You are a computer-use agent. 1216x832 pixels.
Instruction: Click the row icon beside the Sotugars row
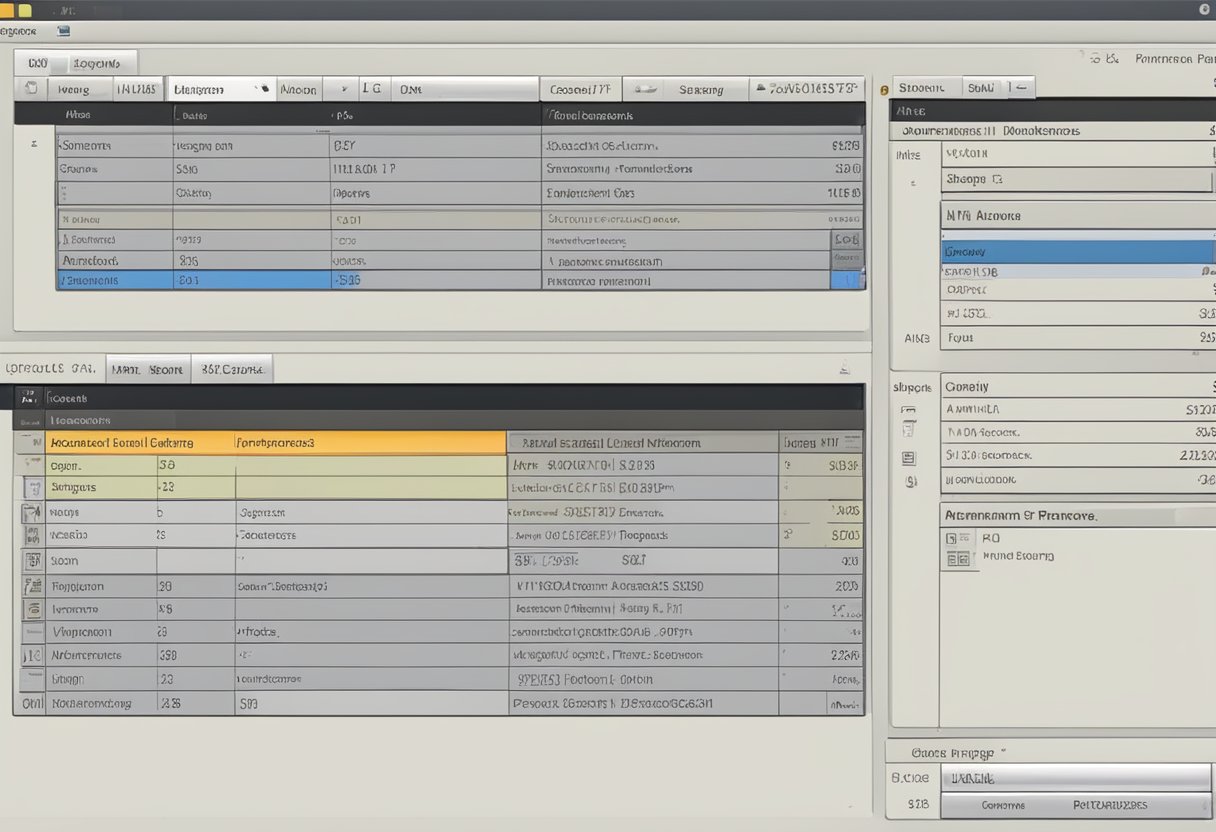(x=32, y=488)
